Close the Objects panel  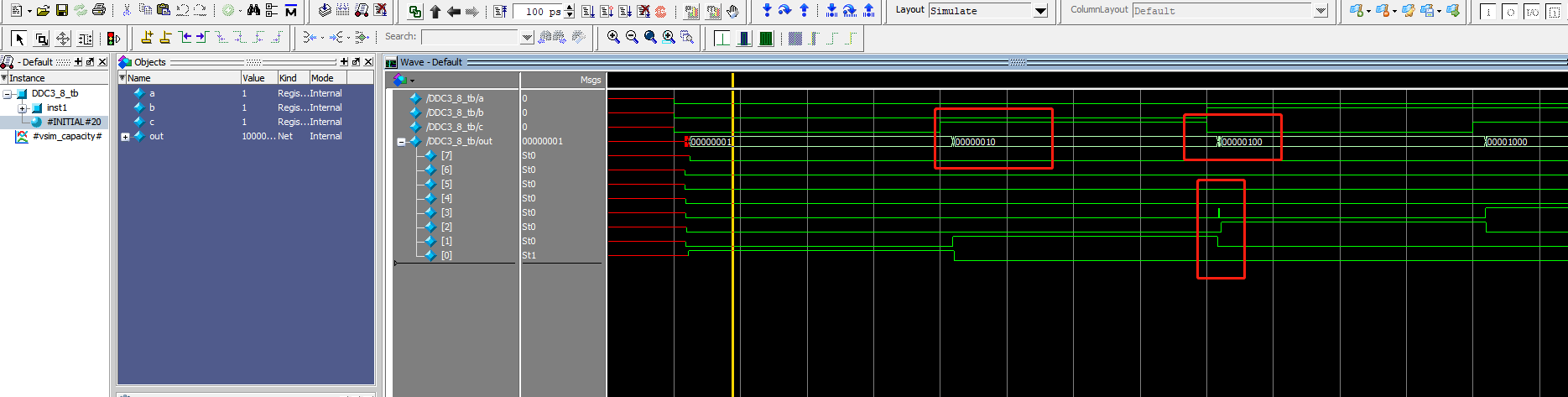point(368,62)
